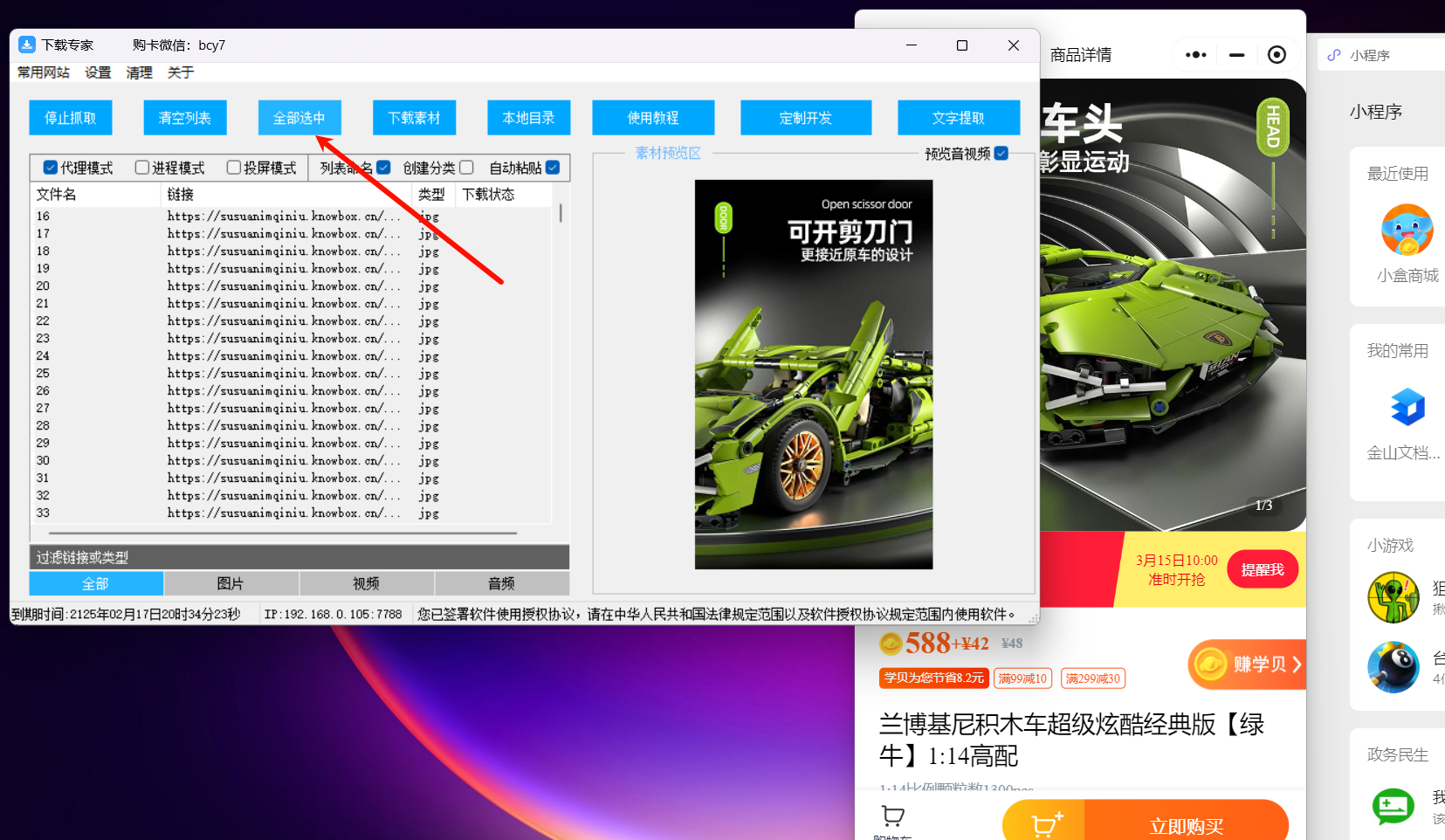Open 常用网站 menu

44,72
